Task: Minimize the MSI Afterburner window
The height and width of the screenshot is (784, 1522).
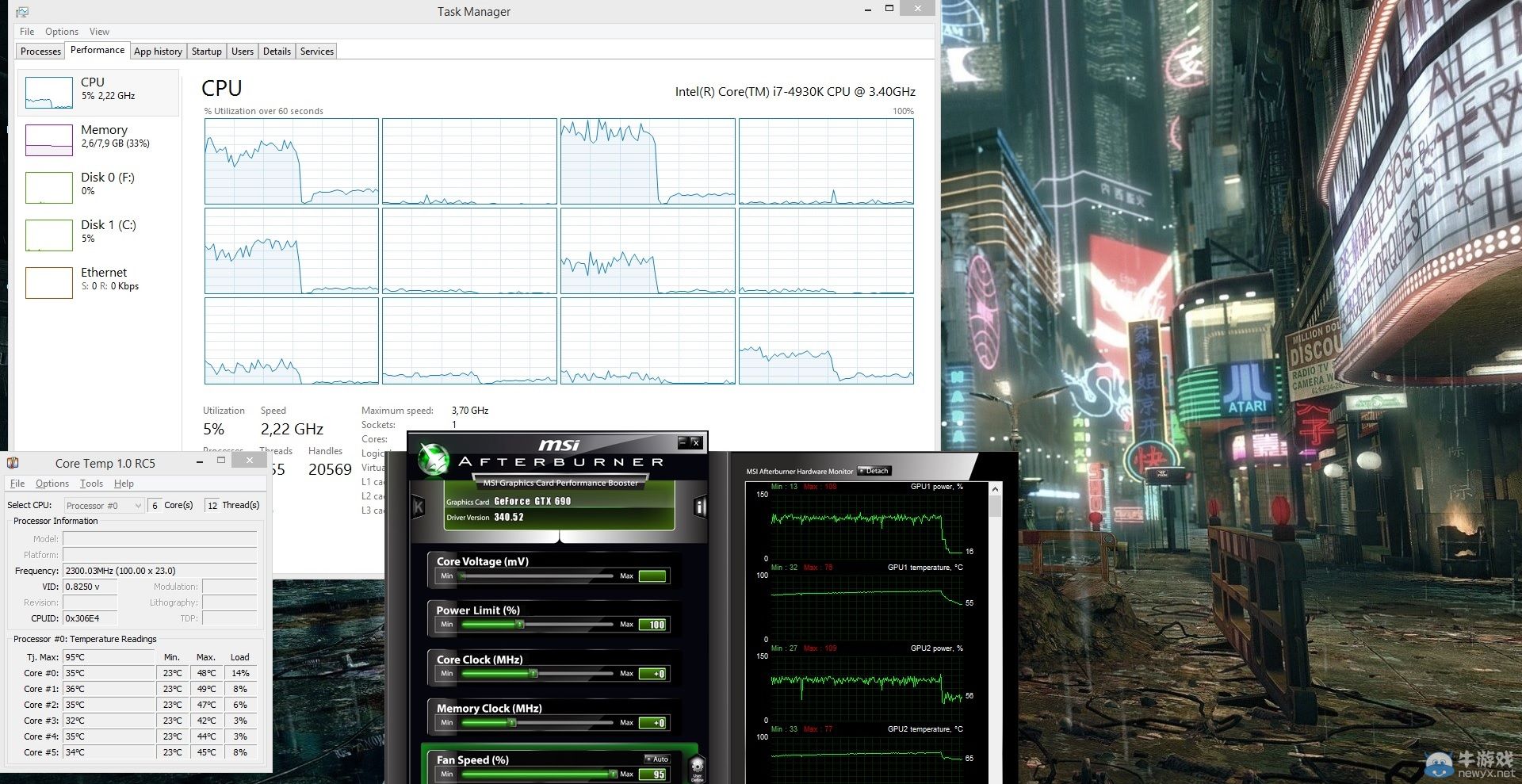Action: [682, 442]
